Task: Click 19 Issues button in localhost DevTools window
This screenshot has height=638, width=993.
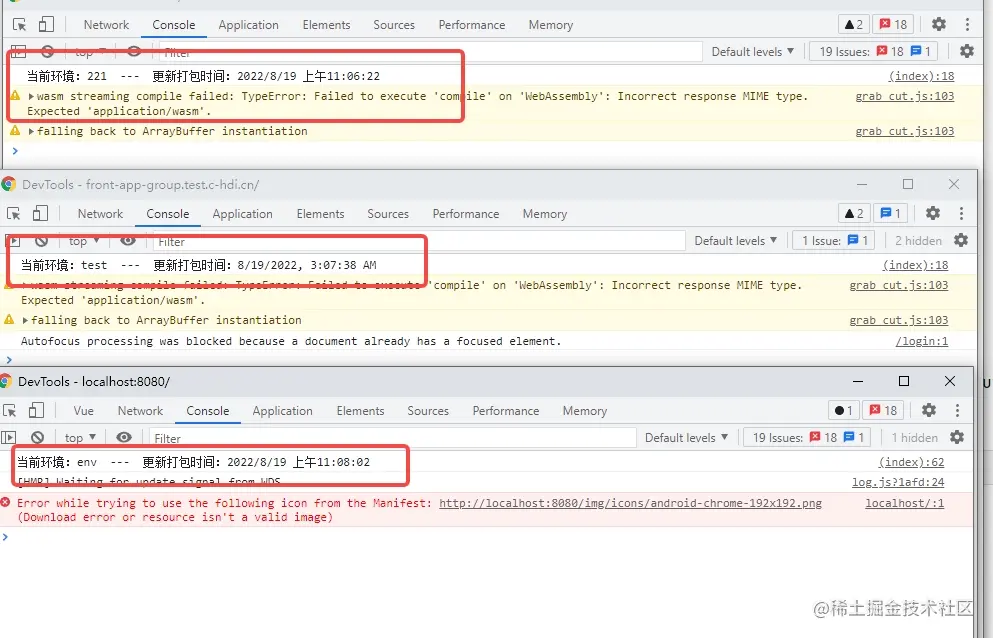Action: coord(807,437)
